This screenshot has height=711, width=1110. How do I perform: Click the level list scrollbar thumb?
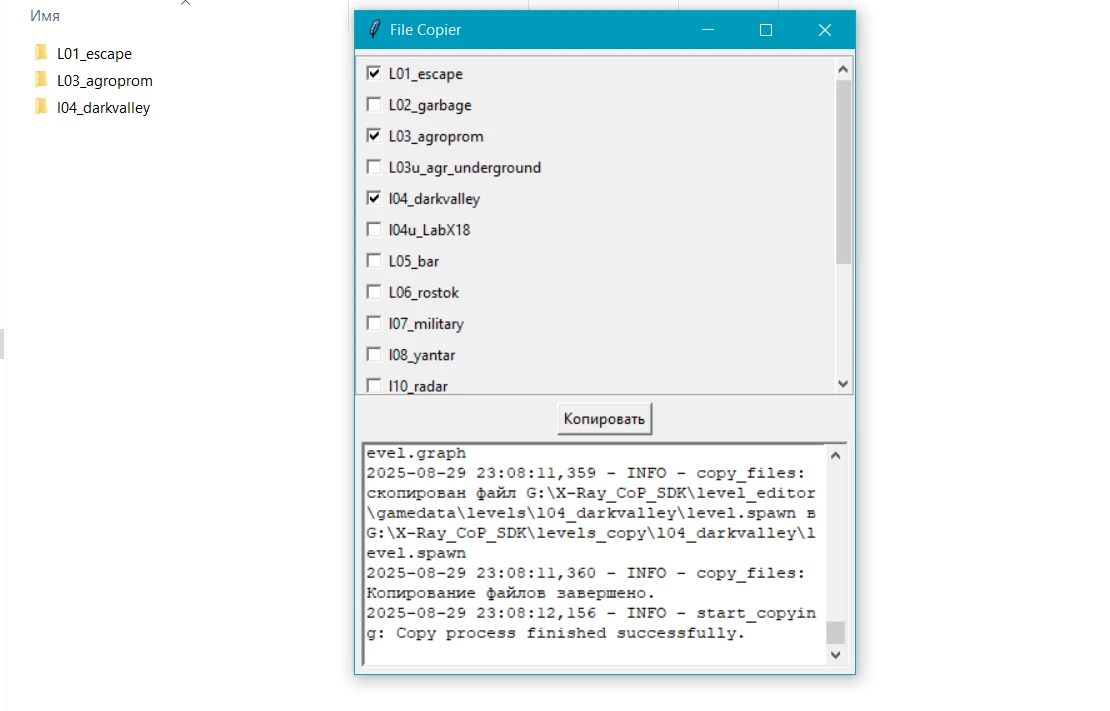pos(842,172)
